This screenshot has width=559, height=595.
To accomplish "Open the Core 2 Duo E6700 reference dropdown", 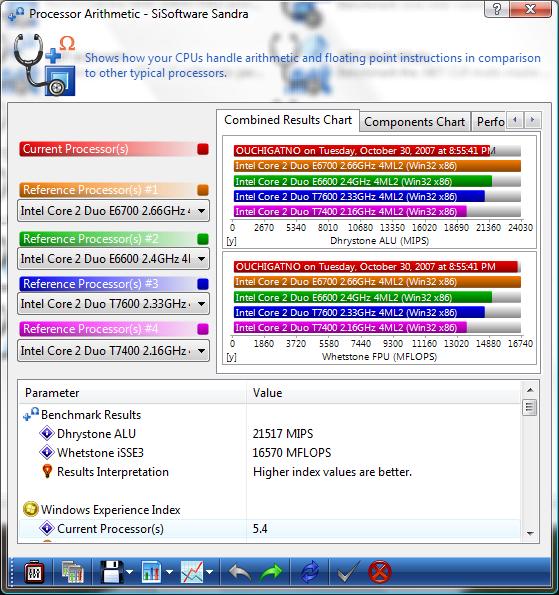I will coord(113,211).
